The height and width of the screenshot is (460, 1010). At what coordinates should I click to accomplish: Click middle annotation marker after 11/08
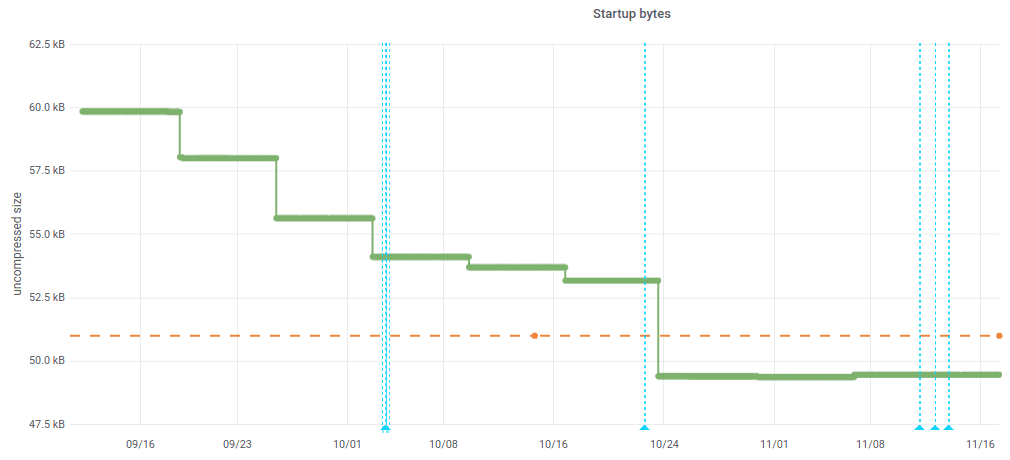[935, 428]
